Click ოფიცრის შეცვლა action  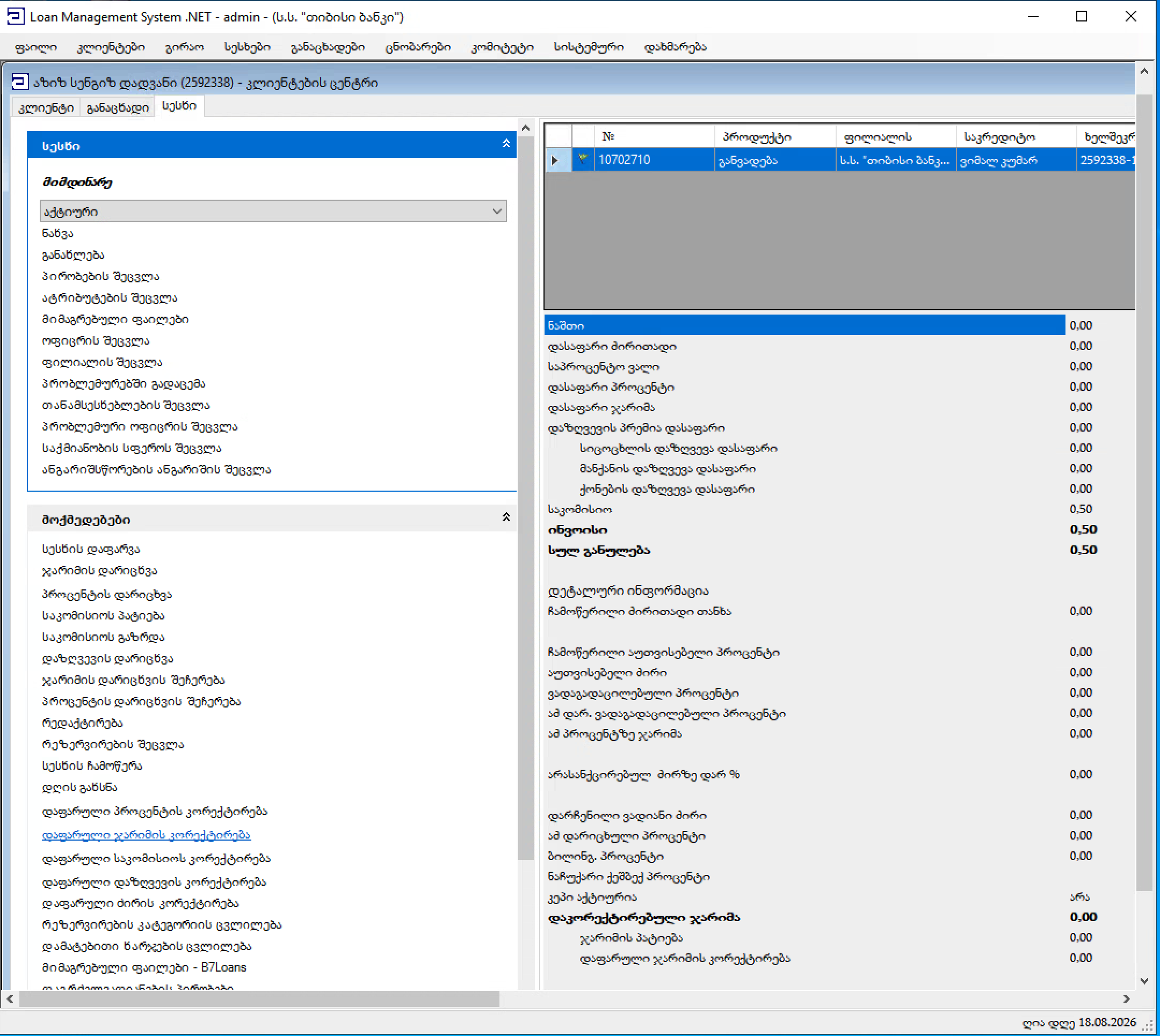96,341
